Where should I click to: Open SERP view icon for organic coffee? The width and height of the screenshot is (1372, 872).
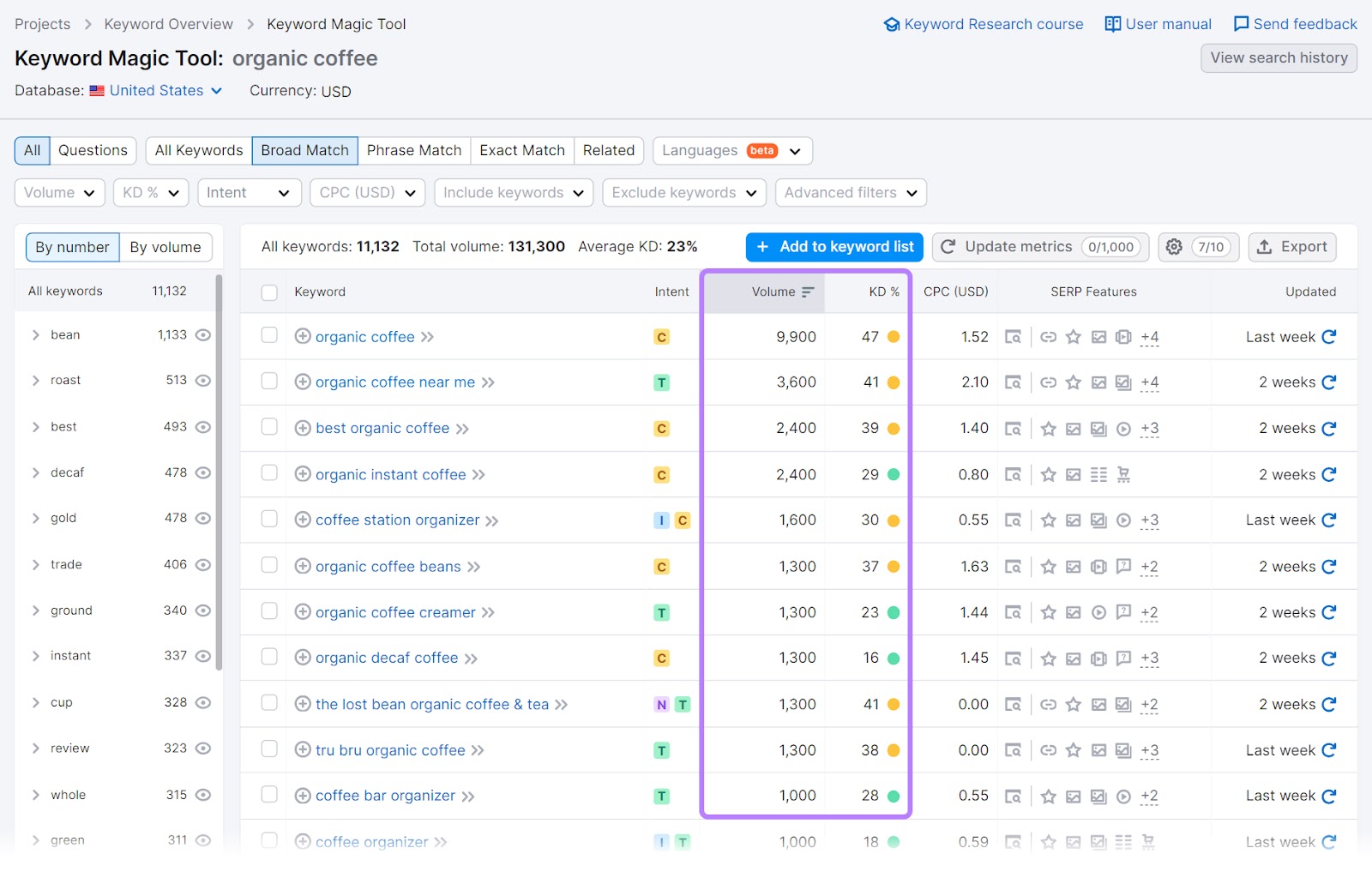tap(1013, 337)
